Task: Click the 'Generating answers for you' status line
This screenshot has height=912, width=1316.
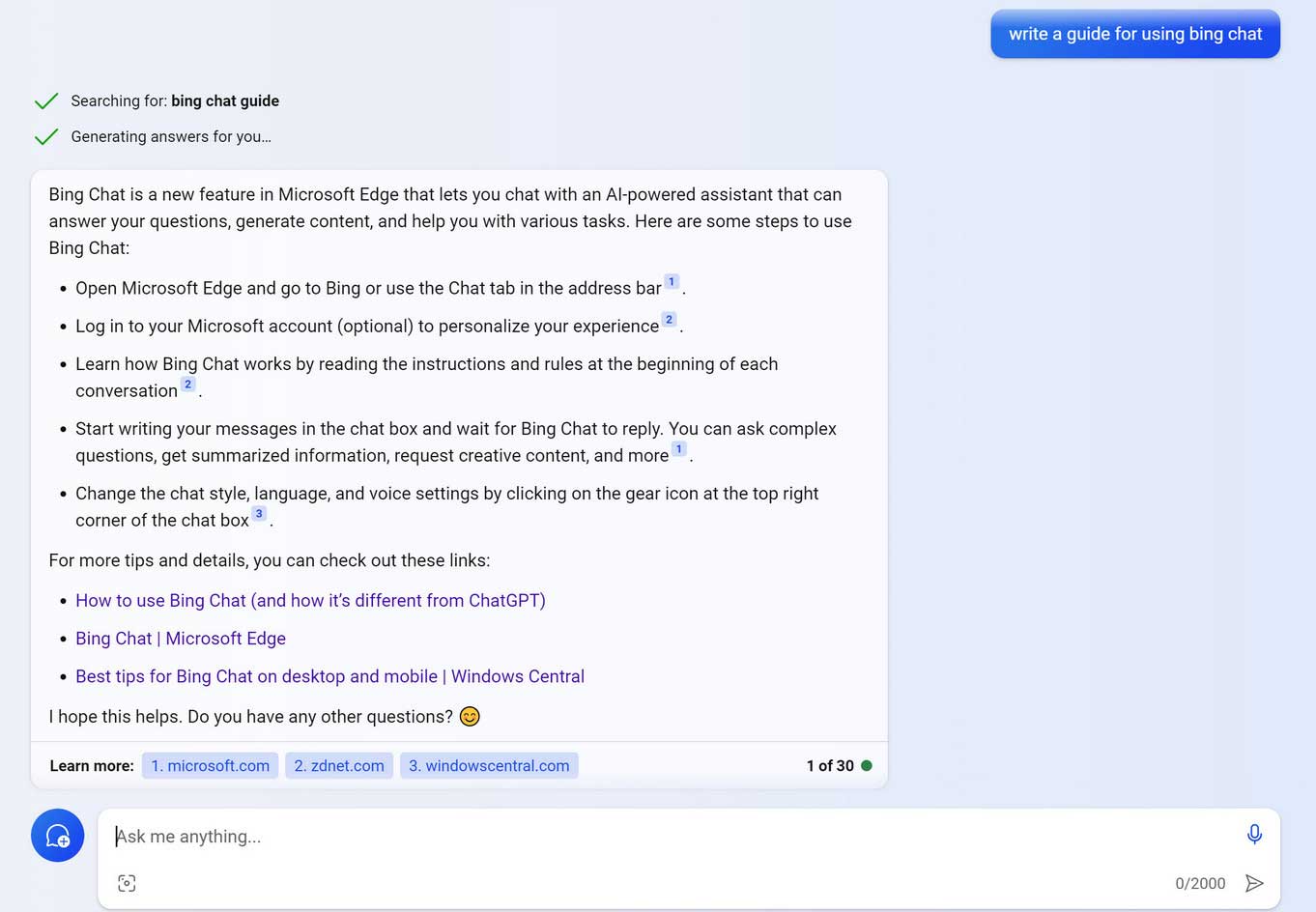Action: coord(171,137)
